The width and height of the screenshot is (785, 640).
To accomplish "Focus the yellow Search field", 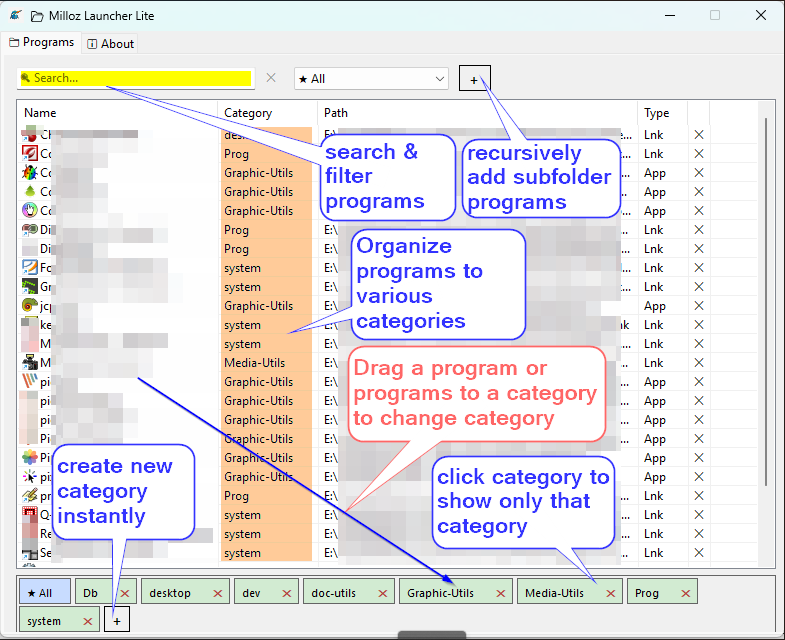I will 136,78.
